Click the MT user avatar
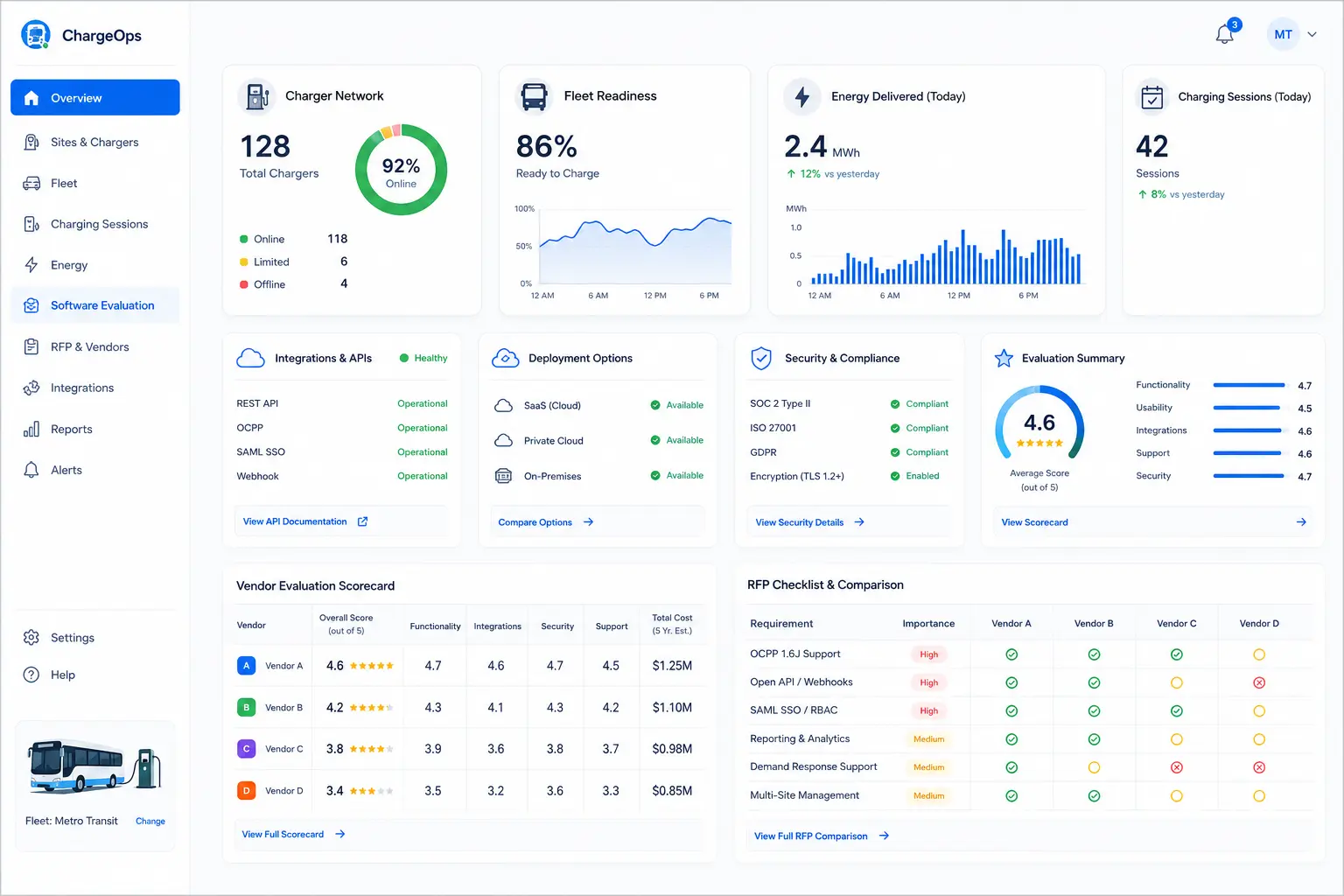 coord(1283,35)
